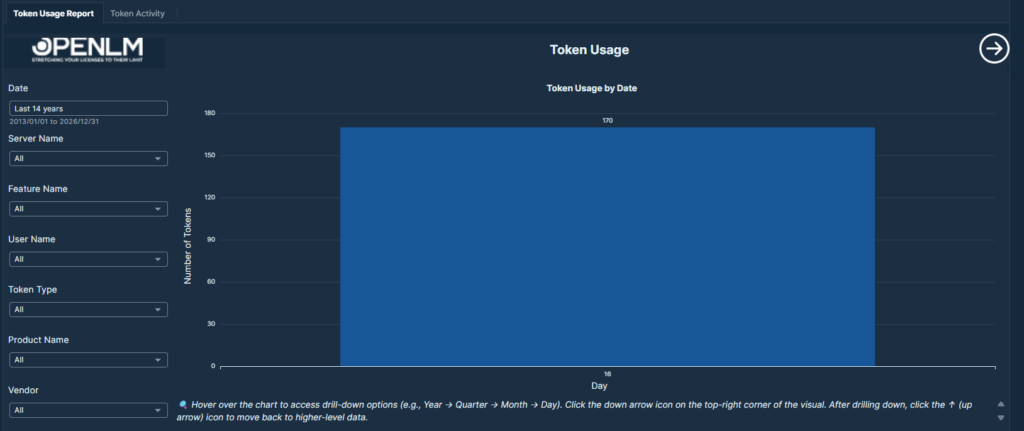This screenshot has height=431, width=1024.
Task: Click the OpenLM logo
Action: (87, 50)
